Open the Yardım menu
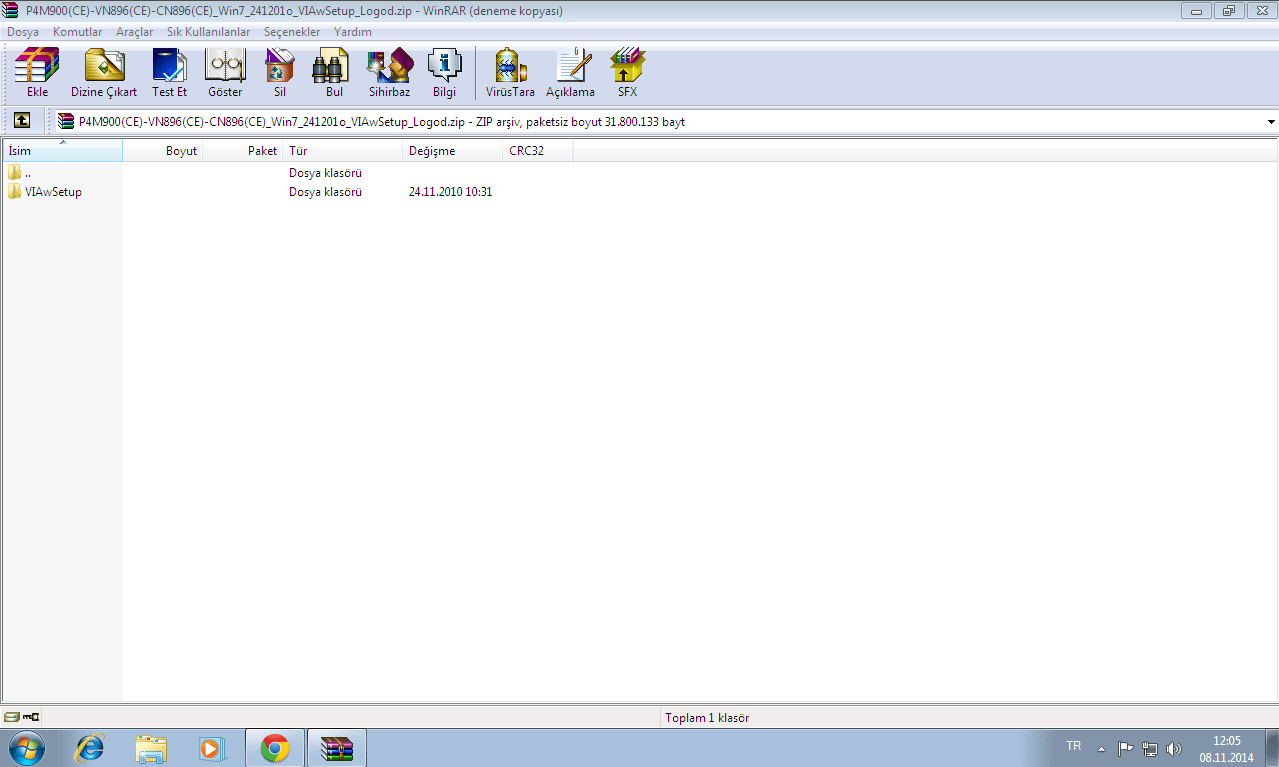The width and height of the screenshot is (1279, 767). tap(353, 32)
